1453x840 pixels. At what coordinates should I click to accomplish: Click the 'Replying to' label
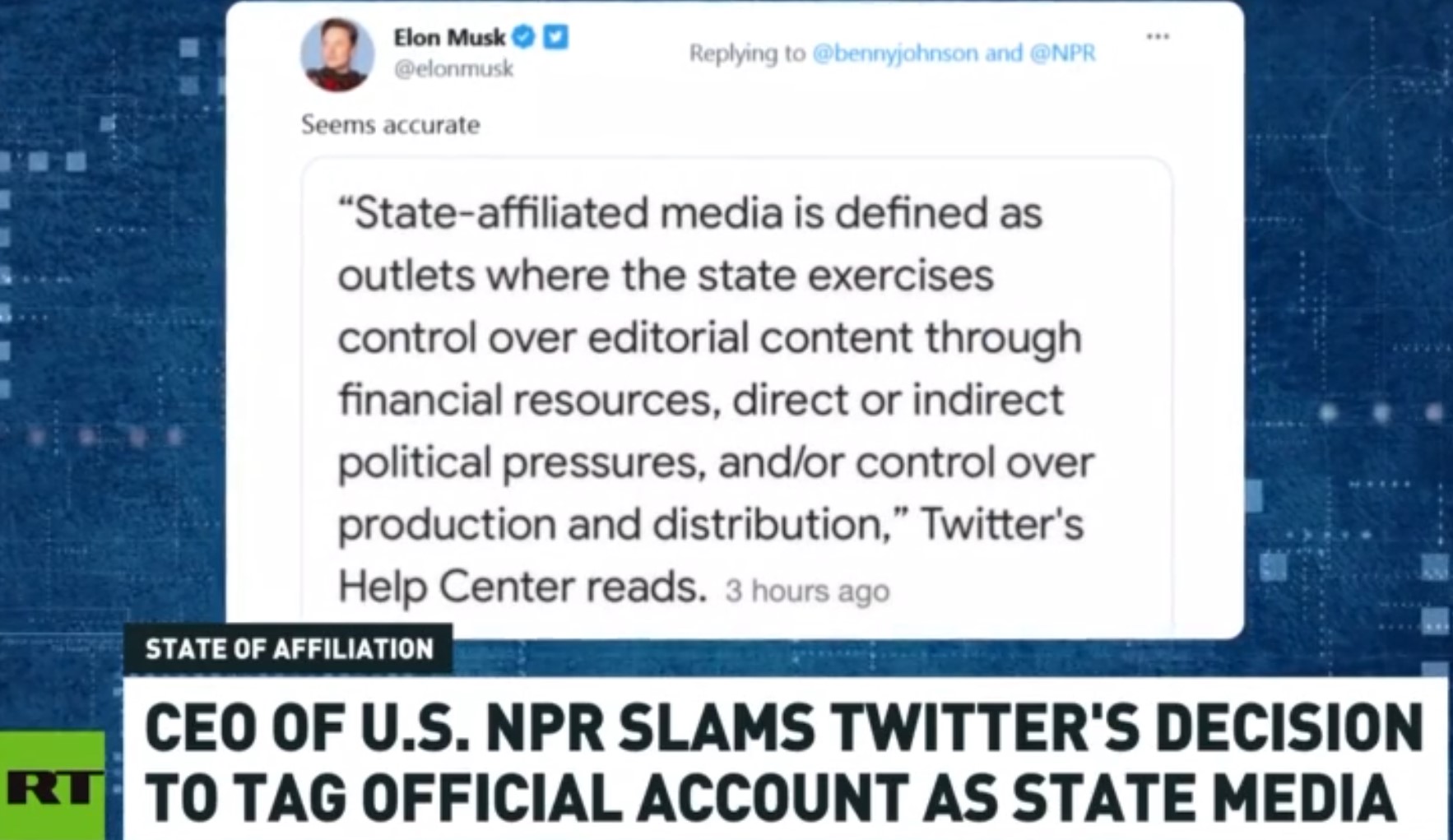[747, 53]
